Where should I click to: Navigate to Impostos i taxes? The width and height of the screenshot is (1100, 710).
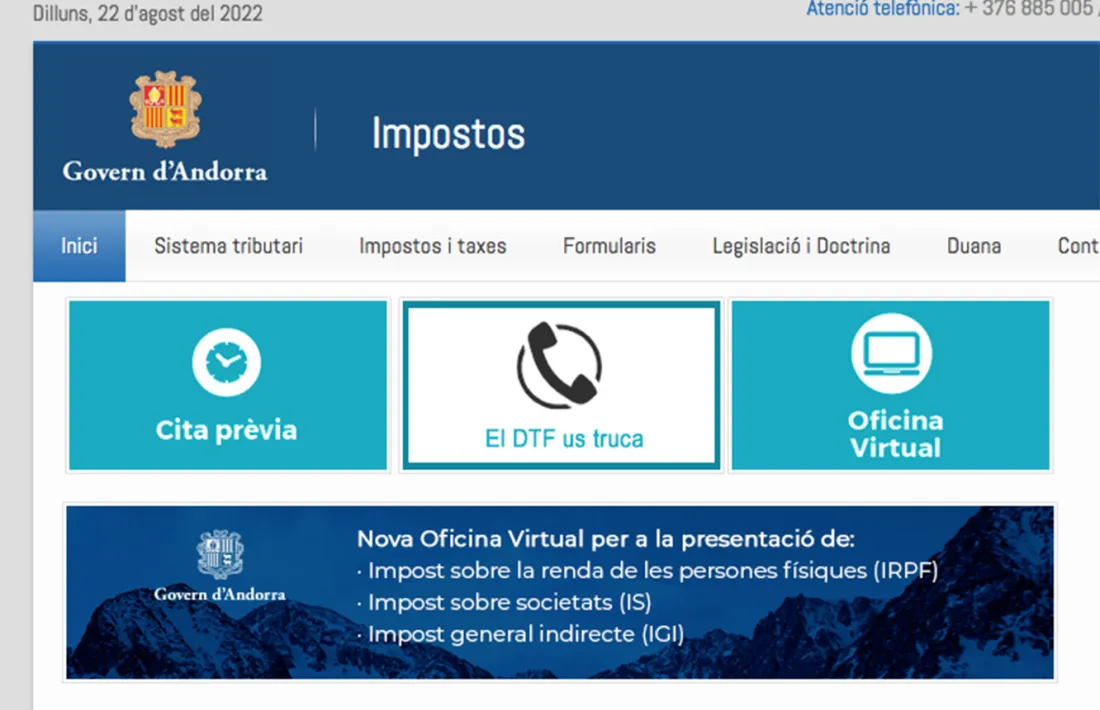[x=432, y=246]
